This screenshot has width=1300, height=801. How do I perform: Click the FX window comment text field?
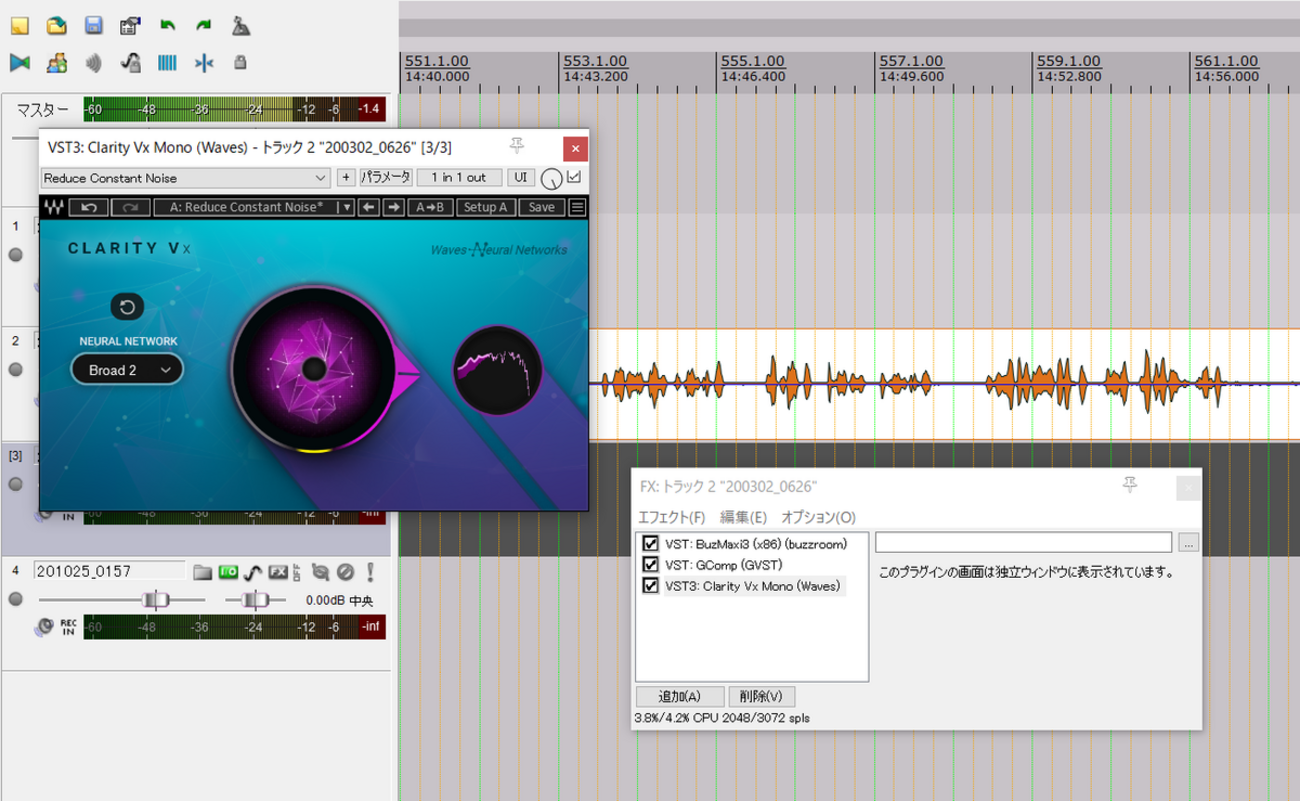(1023, 543)
